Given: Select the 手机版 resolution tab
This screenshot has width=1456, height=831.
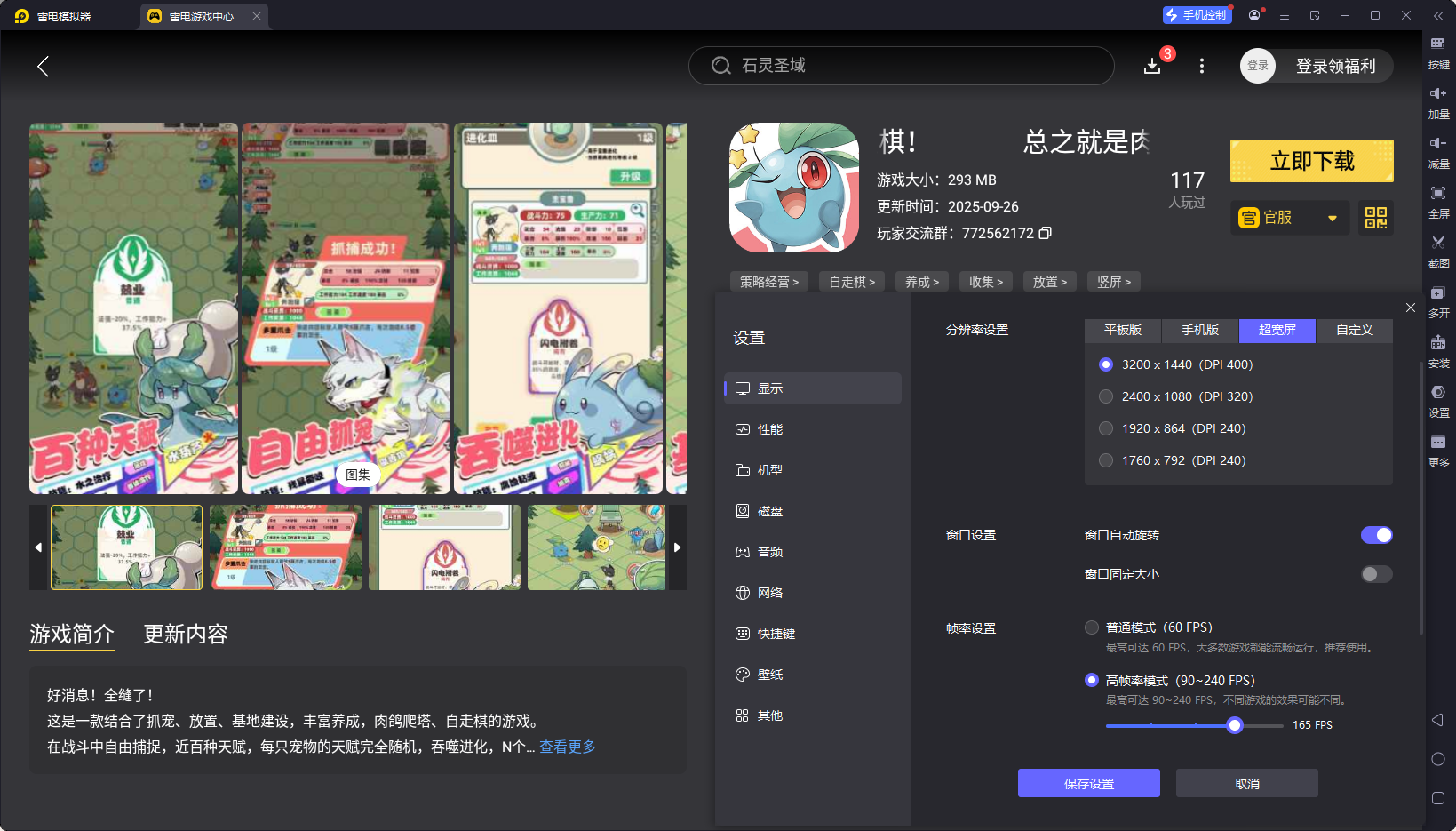Looking at the screenshot, I should click(x=1199, y=331).
